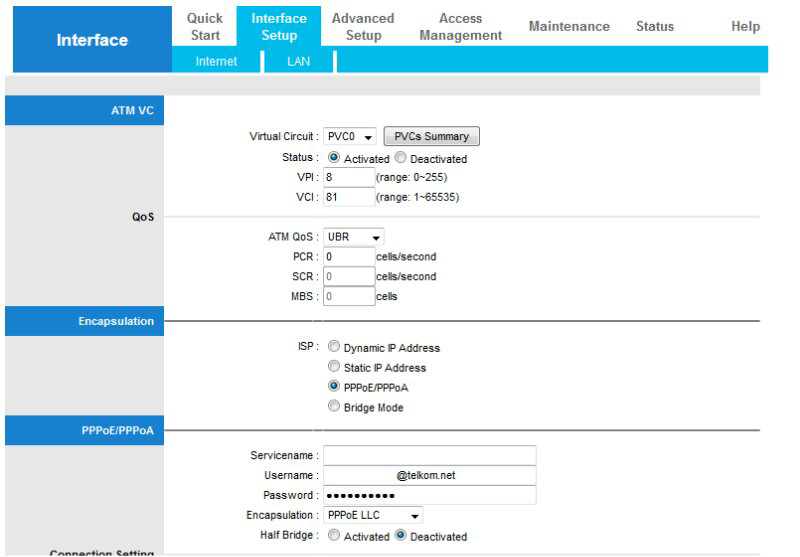Select the LAN sub-tab
The width and height of the screenshot is (800, 557).
[299, 61]
